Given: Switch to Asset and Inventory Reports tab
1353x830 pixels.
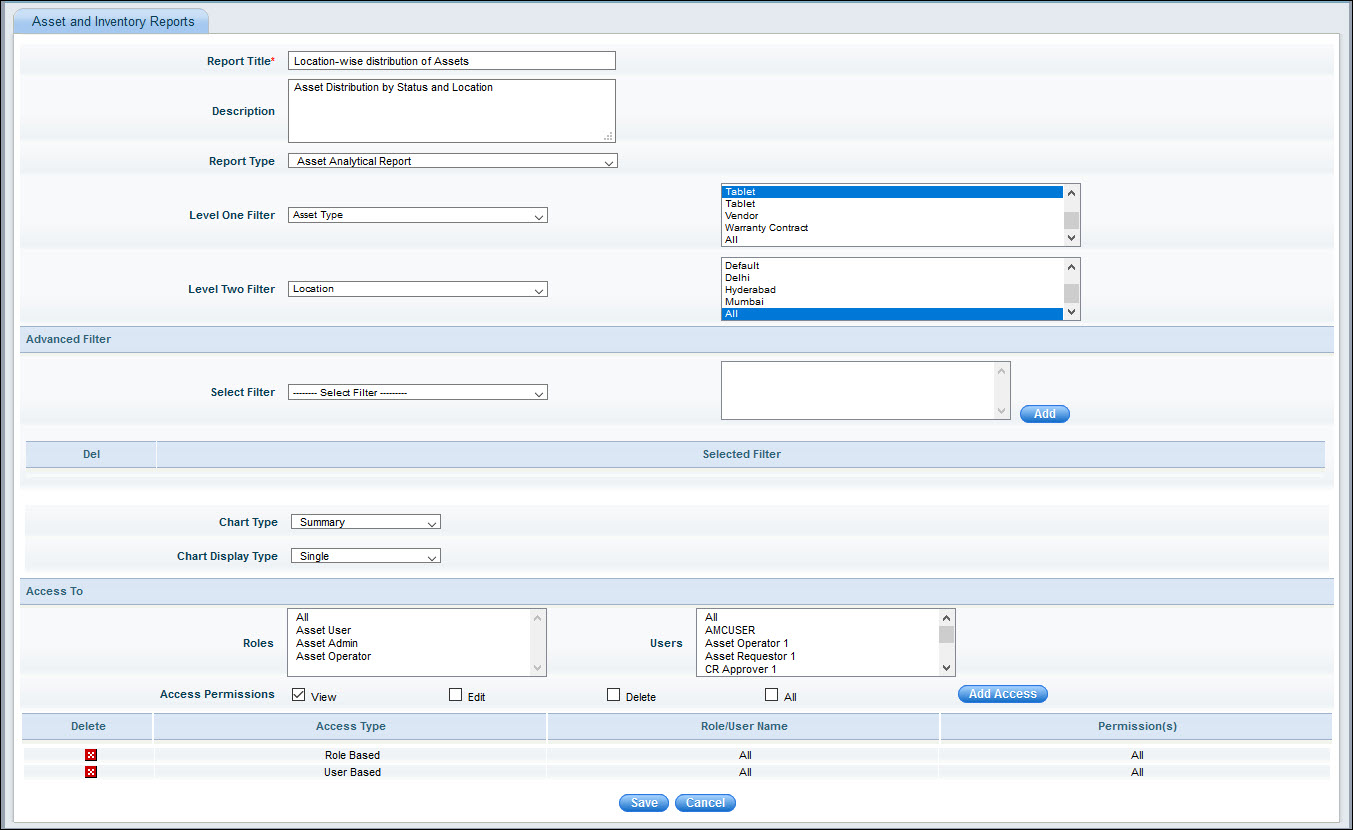Looking at the screenshot, I should 113,21.
